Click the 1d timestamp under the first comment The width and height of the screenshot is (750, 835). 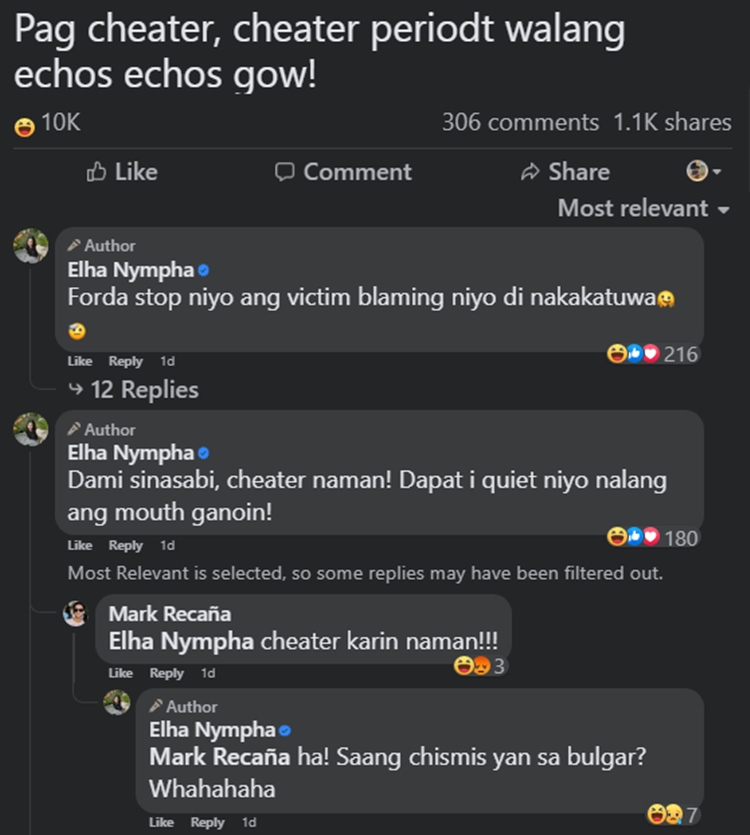[165, 361]
